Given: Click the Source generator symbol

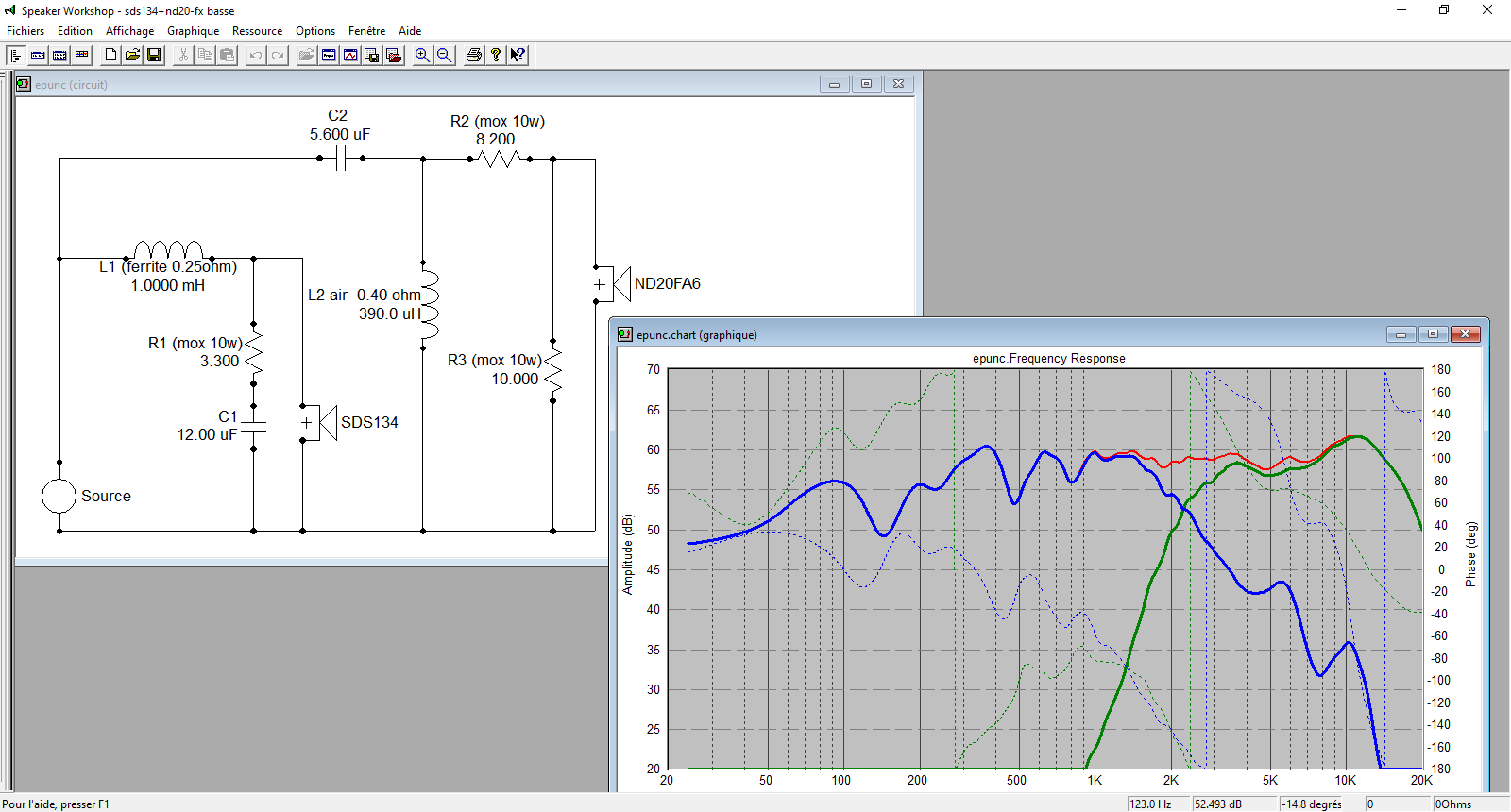Looking at the screenshot, I should pyautogui.click(x=59, y=496).
